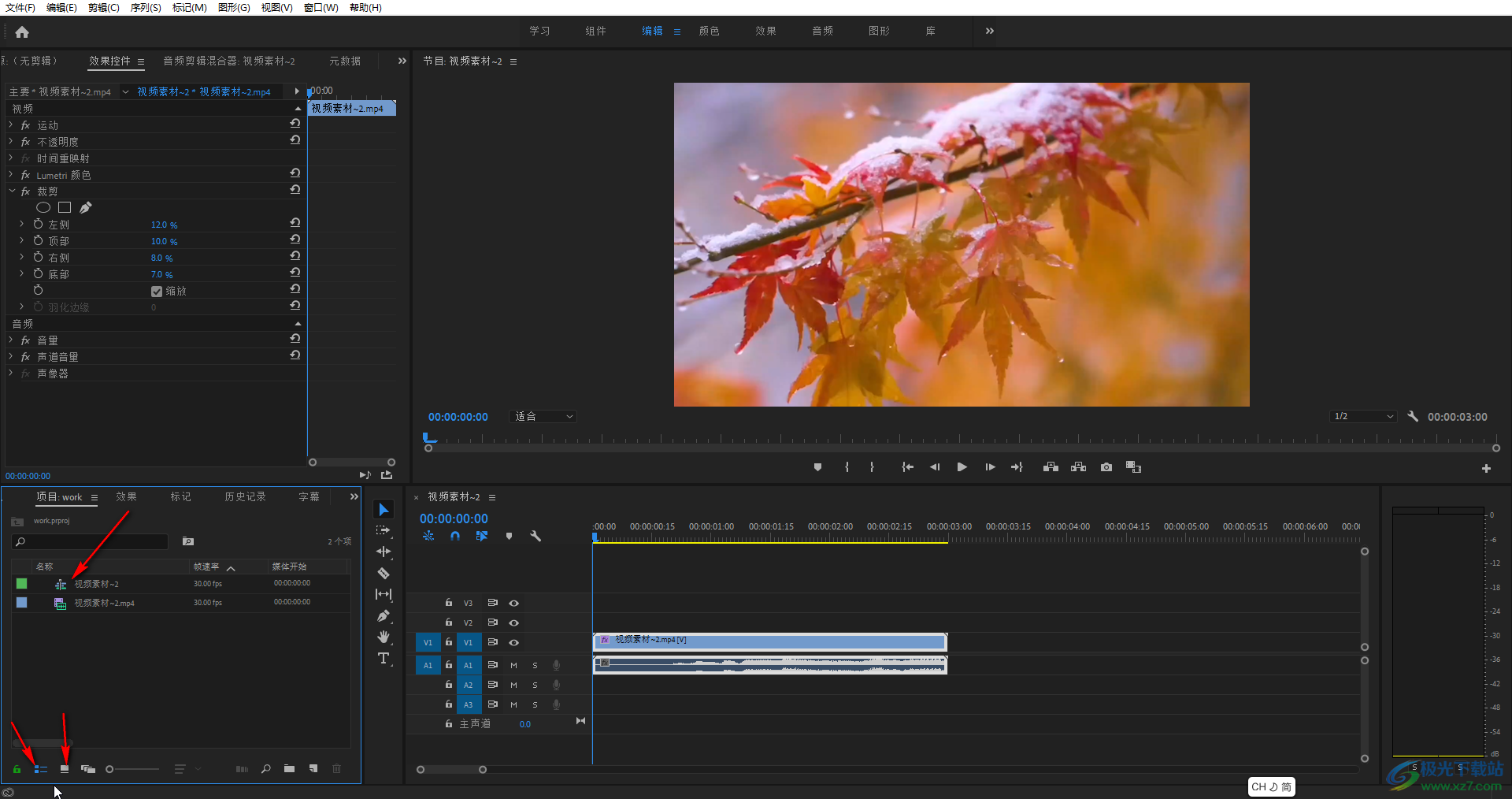Mute audio track A1

[513, 666]
